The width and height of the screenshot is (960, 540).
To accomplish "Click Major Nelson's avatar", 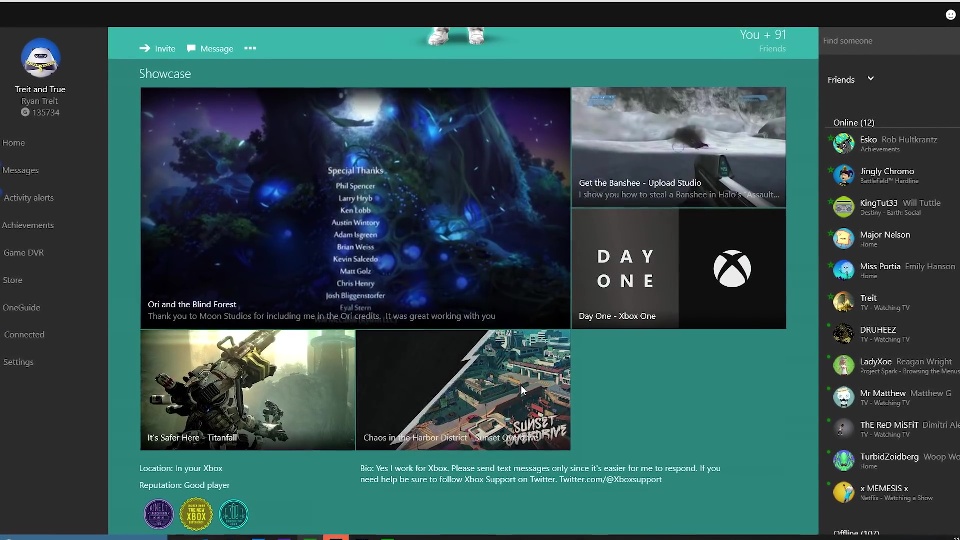I will click(x=843, y=238).
